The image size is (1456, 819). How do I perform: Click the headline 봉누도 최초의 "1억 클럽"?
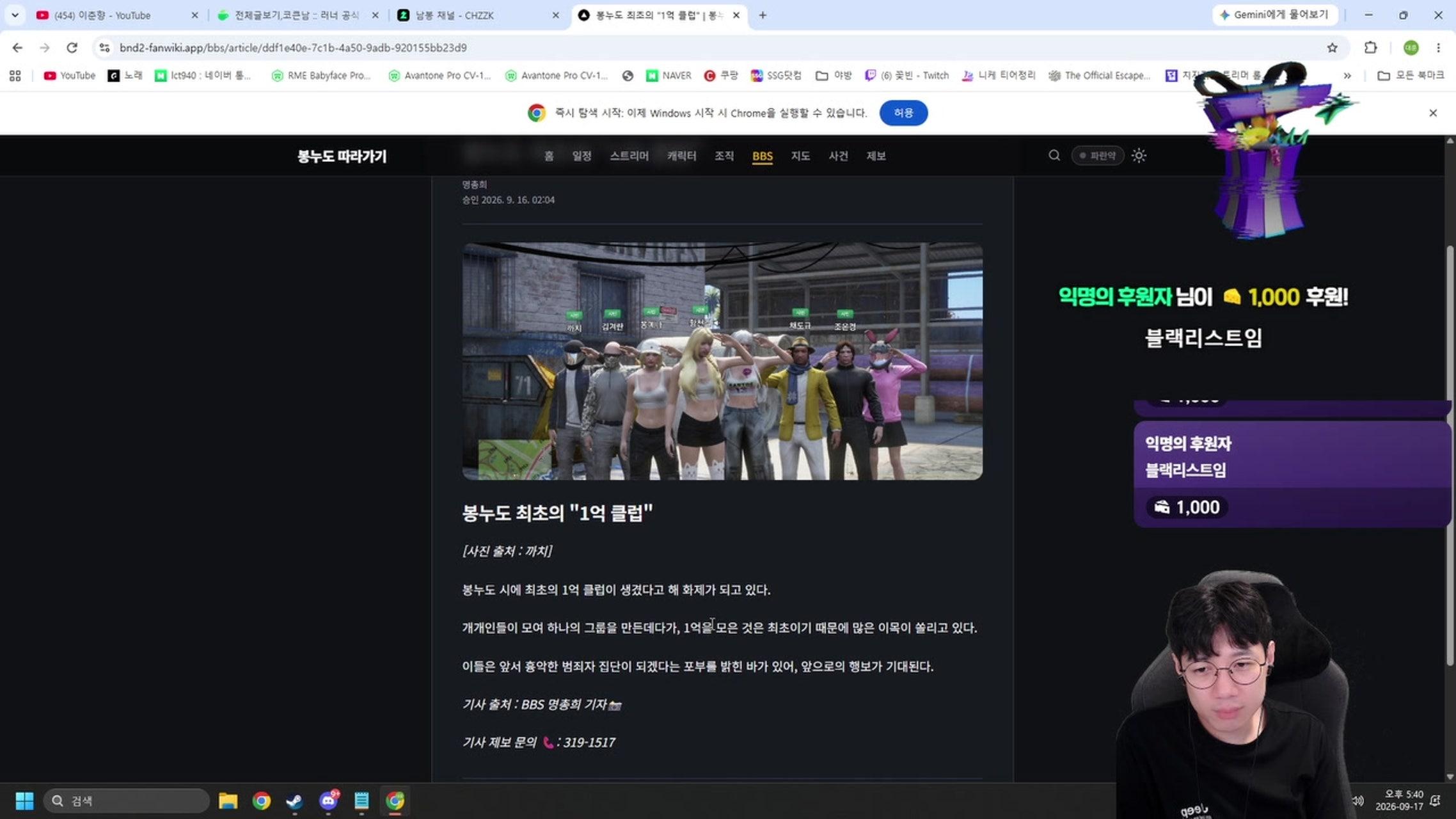557,513
